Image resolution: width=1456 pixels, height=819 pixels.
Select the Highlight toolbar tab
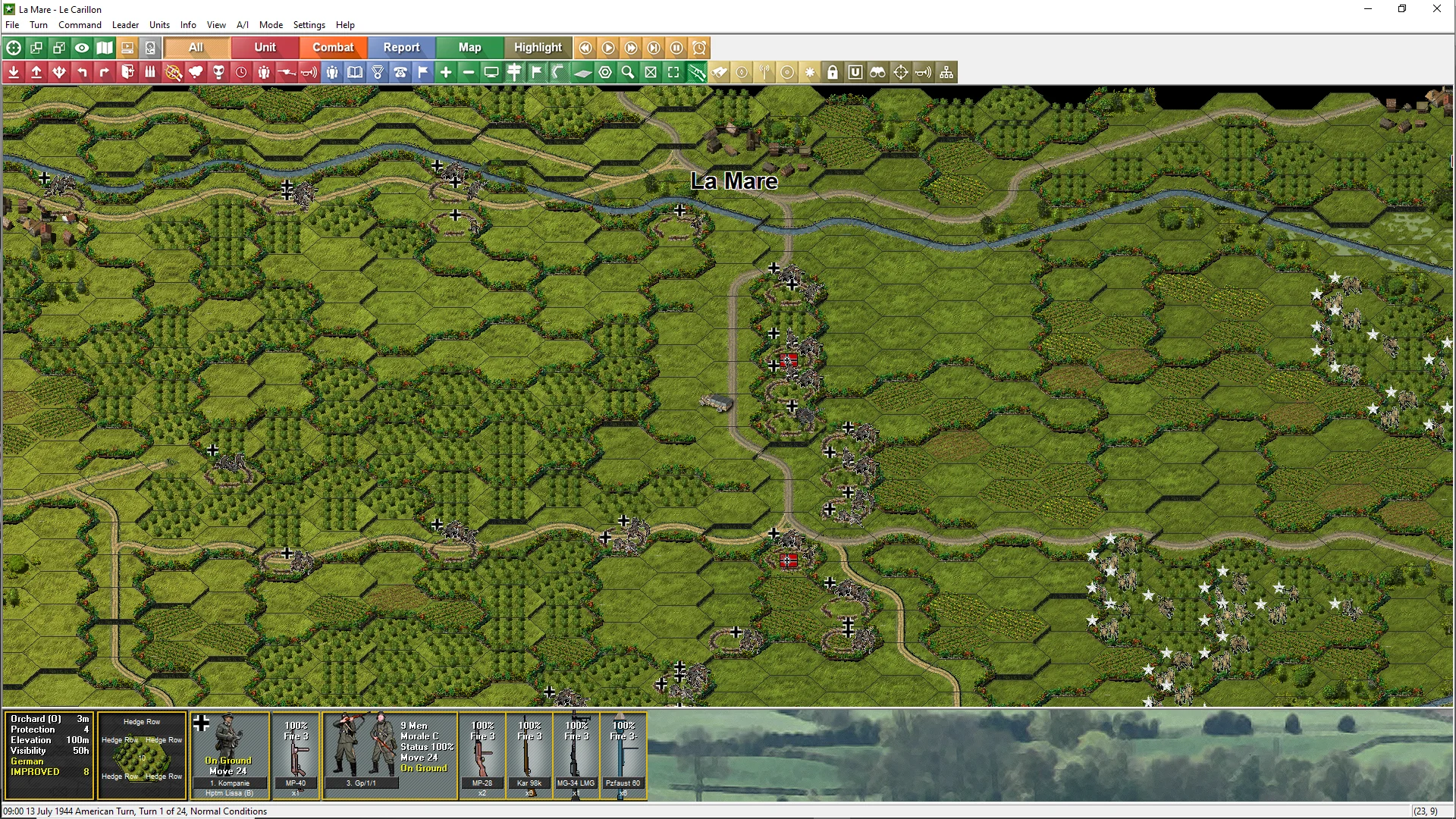tap(538, 48)
